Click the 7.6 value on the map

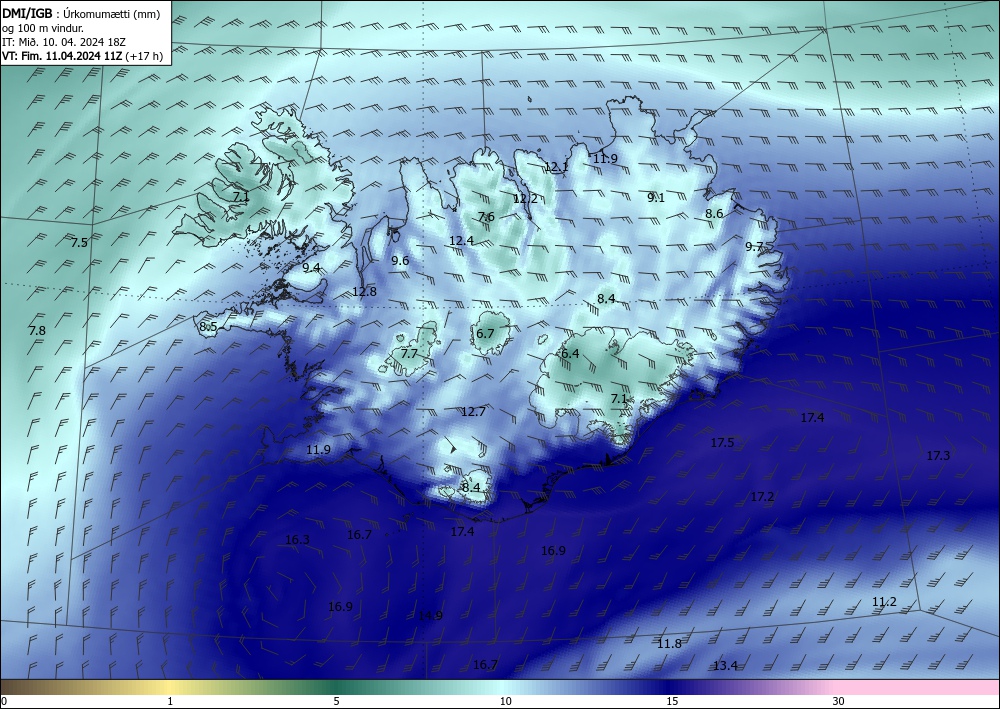[486, 217]
